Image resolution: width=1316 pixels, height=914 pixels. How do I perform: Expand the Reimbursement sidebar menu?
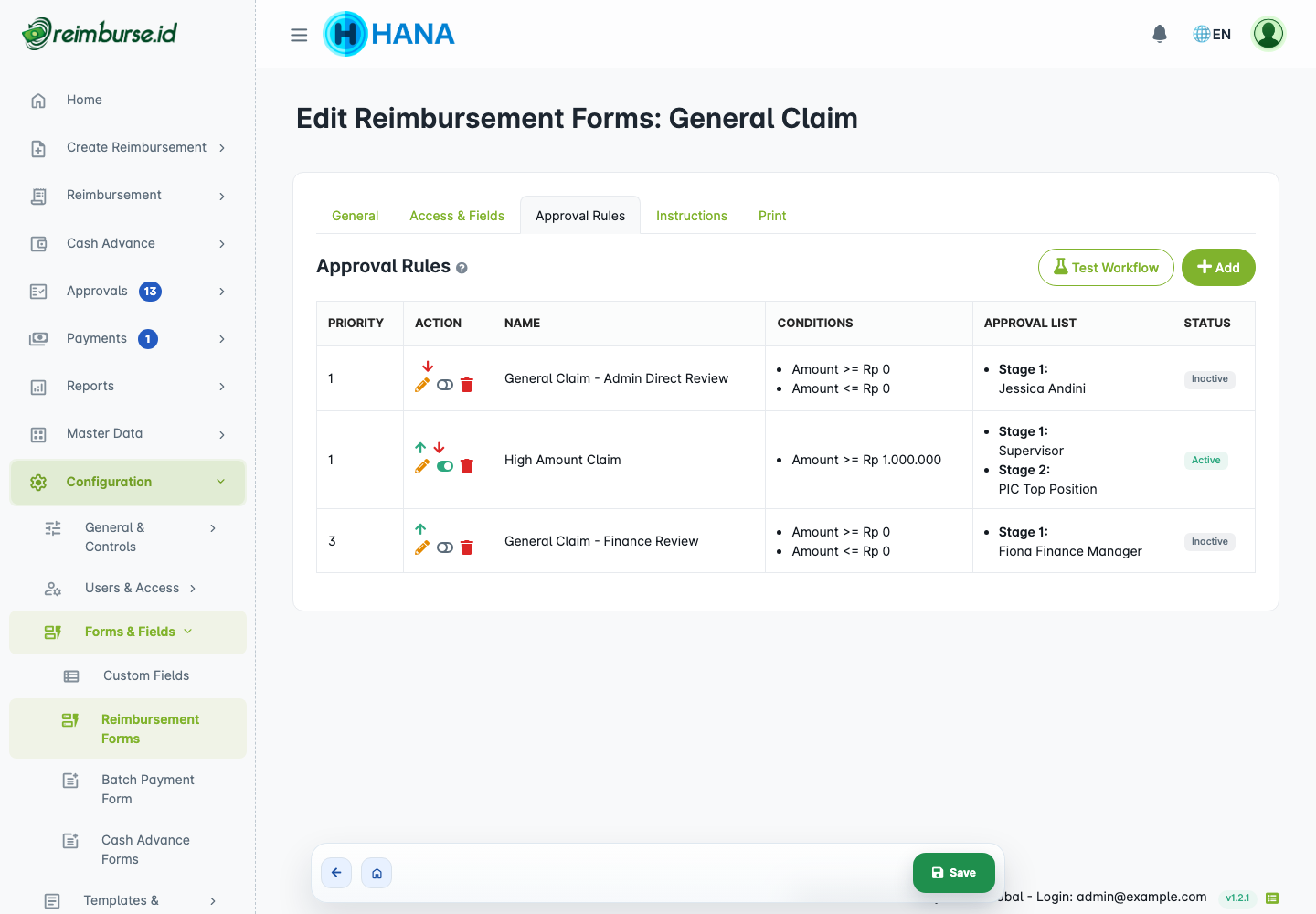point(128,196)
